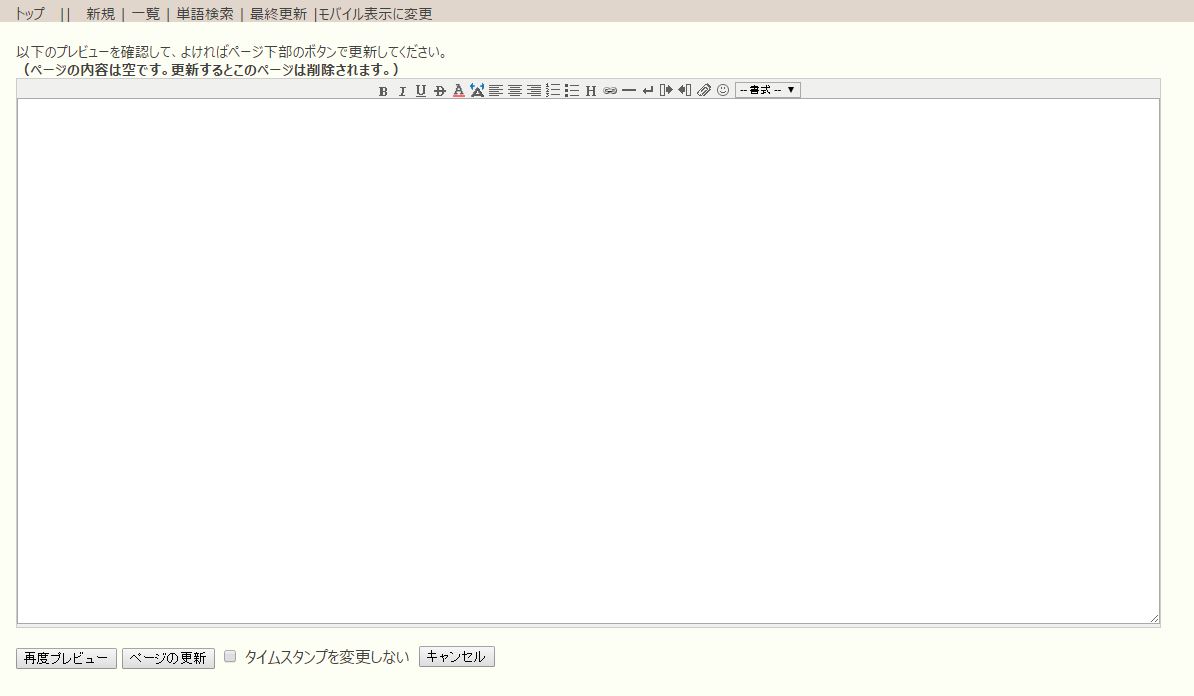Apply strikethrough formatting
The width and height of the screenshot is (1194, 696).
[x=440, y=91]
